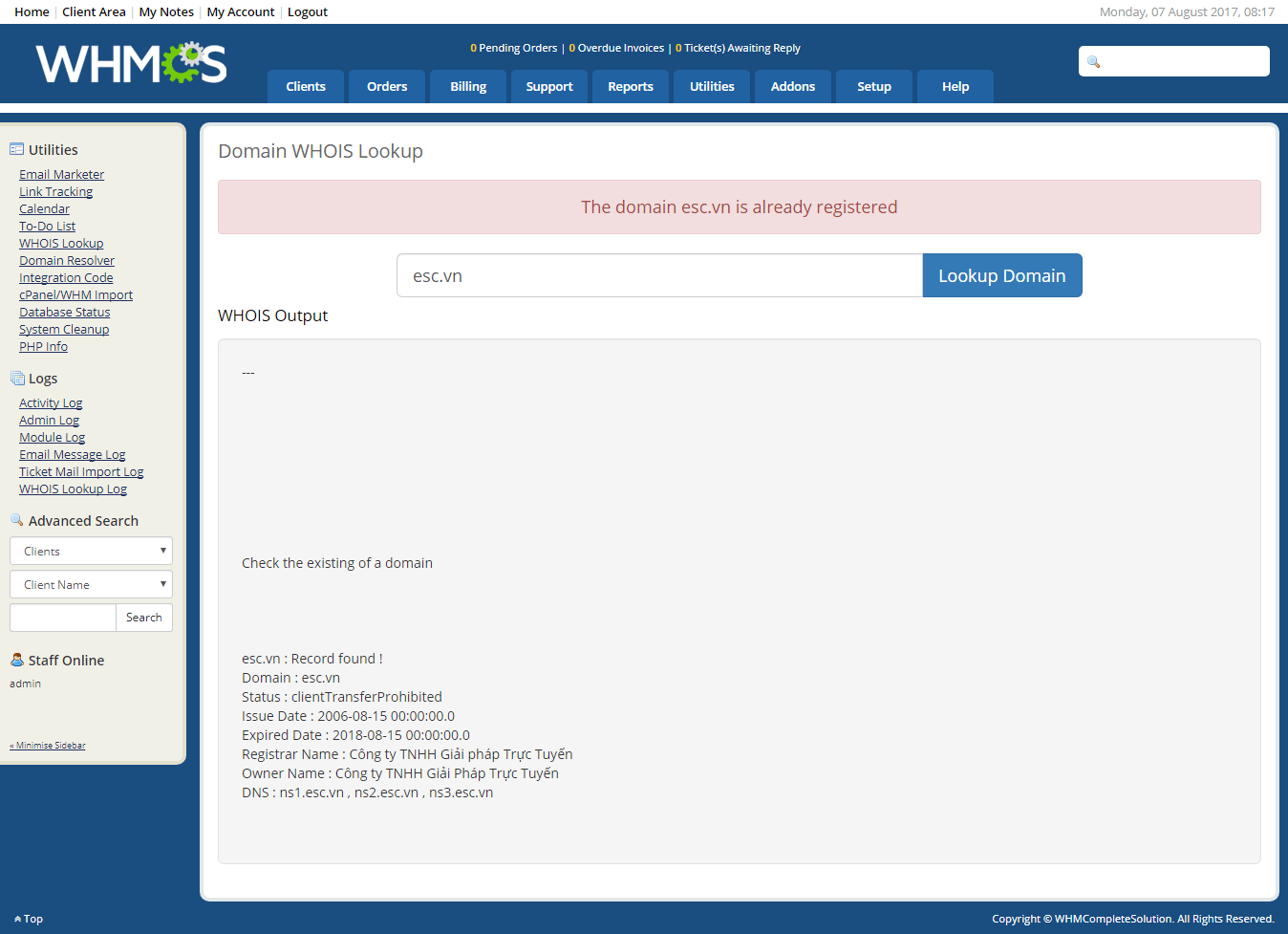This screenshot has height=934, width=1288.
Task: Open the Utilities menu tab
Action: (712, 86)
